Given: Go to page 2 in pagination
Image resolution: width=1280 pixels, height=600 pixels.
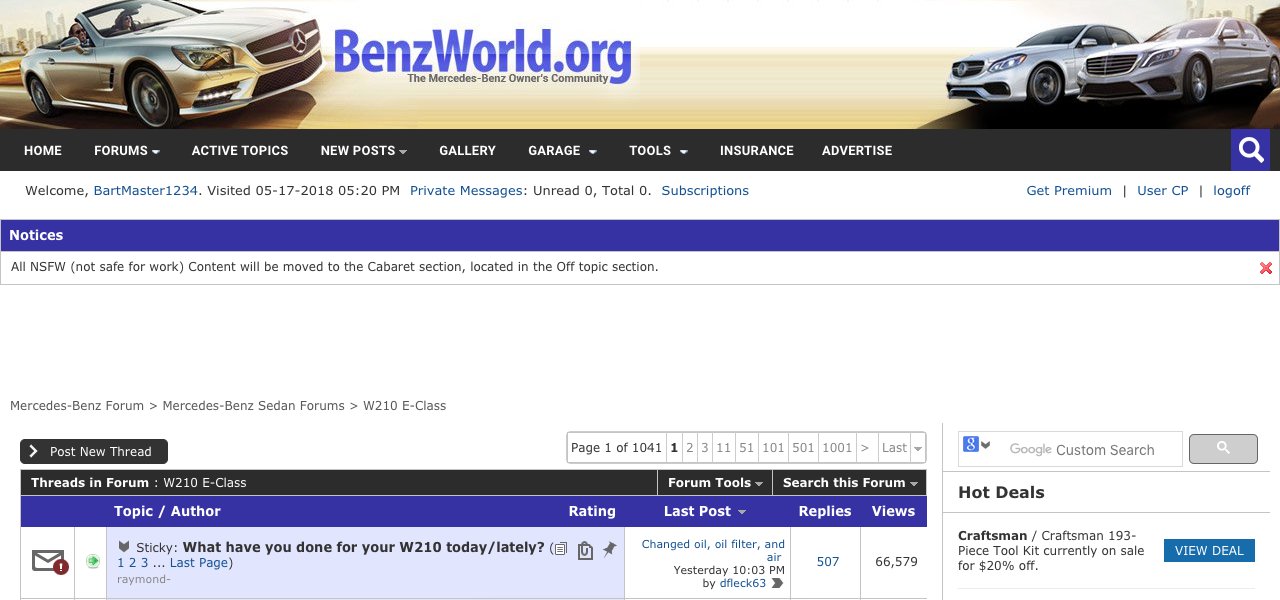Looking at the screenshot, I should coord(689,447).
